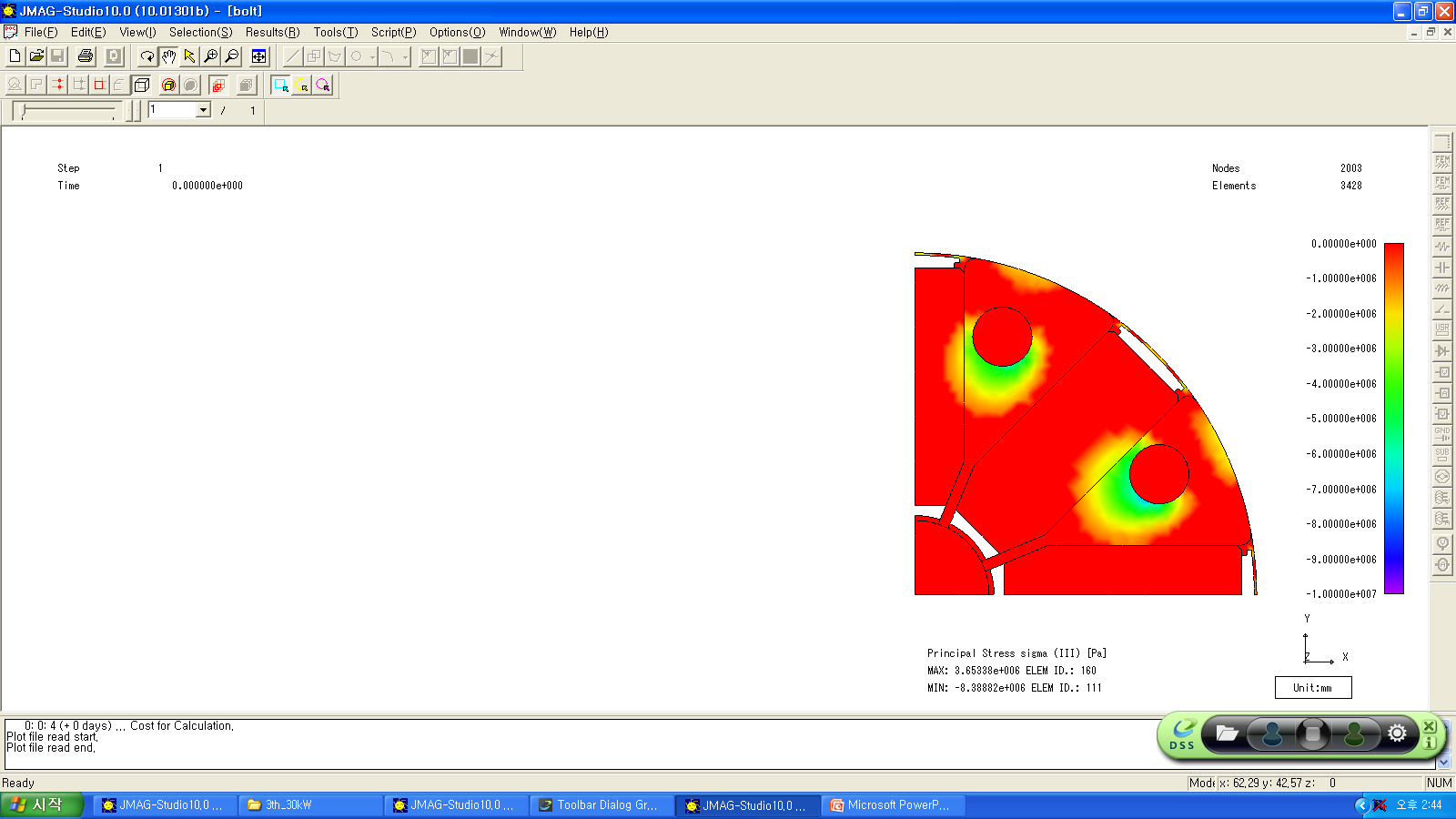Select the inductor circuit icon

(1442, 288)
